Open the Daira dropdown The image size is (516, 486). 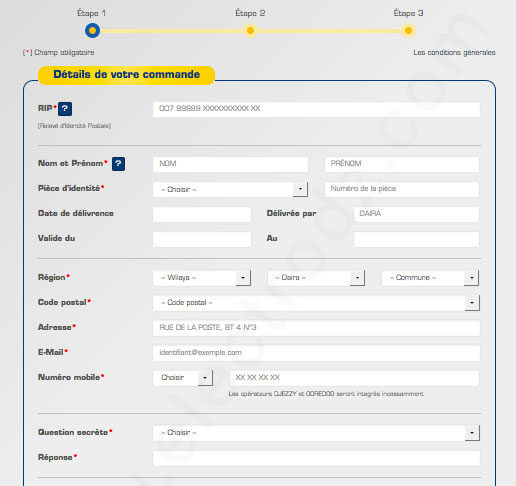click(316, 278)
